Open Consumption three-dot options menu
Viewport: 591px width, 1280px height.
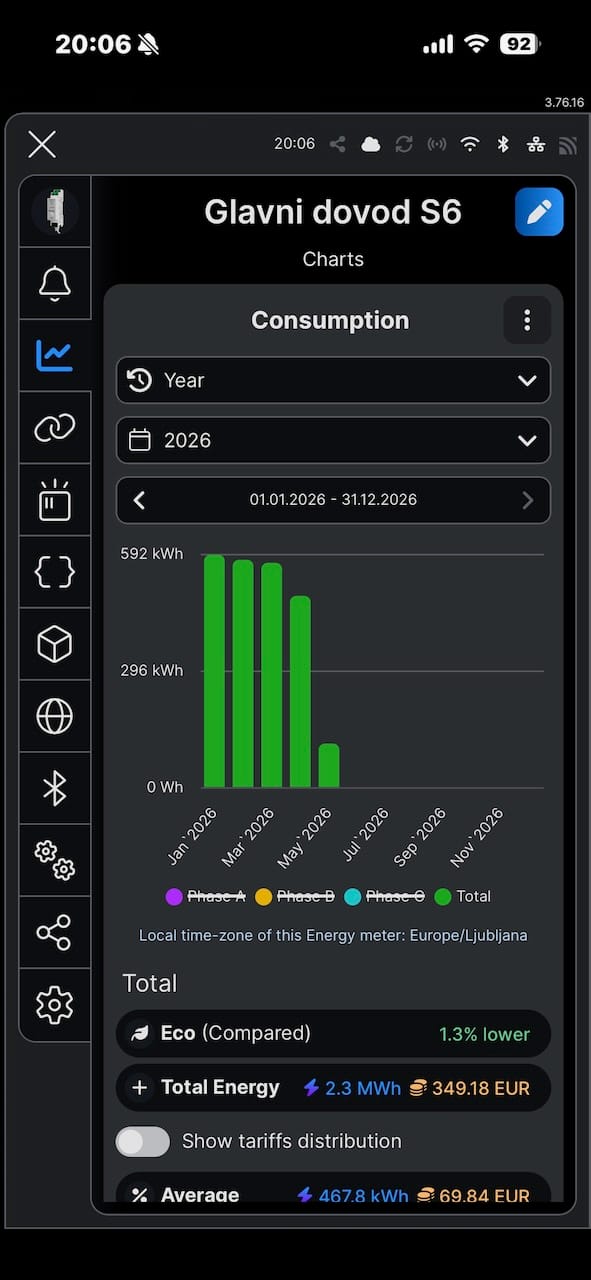click(527, 320)
